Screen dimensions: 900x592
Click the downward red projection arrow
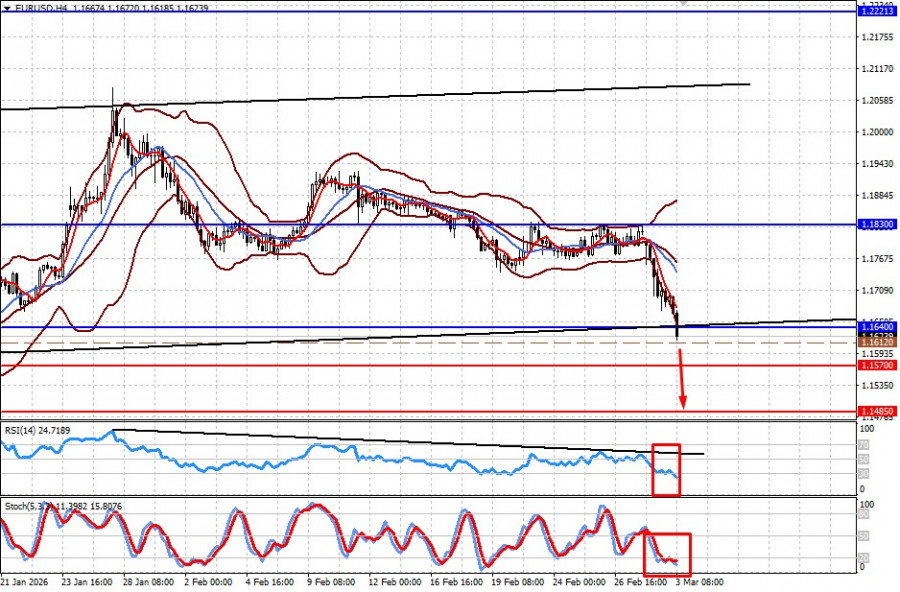683,380
